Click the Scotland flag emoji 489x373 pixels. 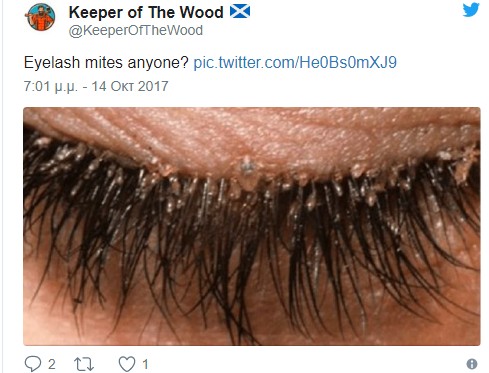tap(240, 12)
